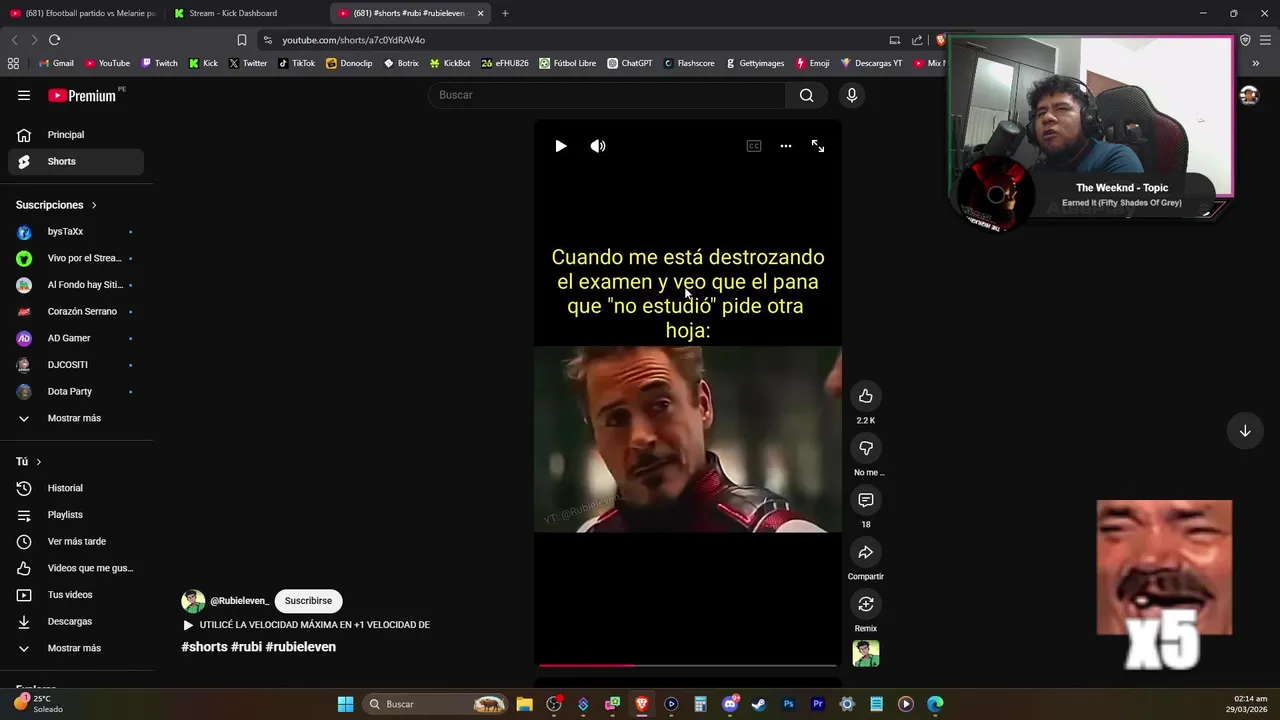Play the paused Short video
This screenshot has height=720, width=1280.
(560, 146)
